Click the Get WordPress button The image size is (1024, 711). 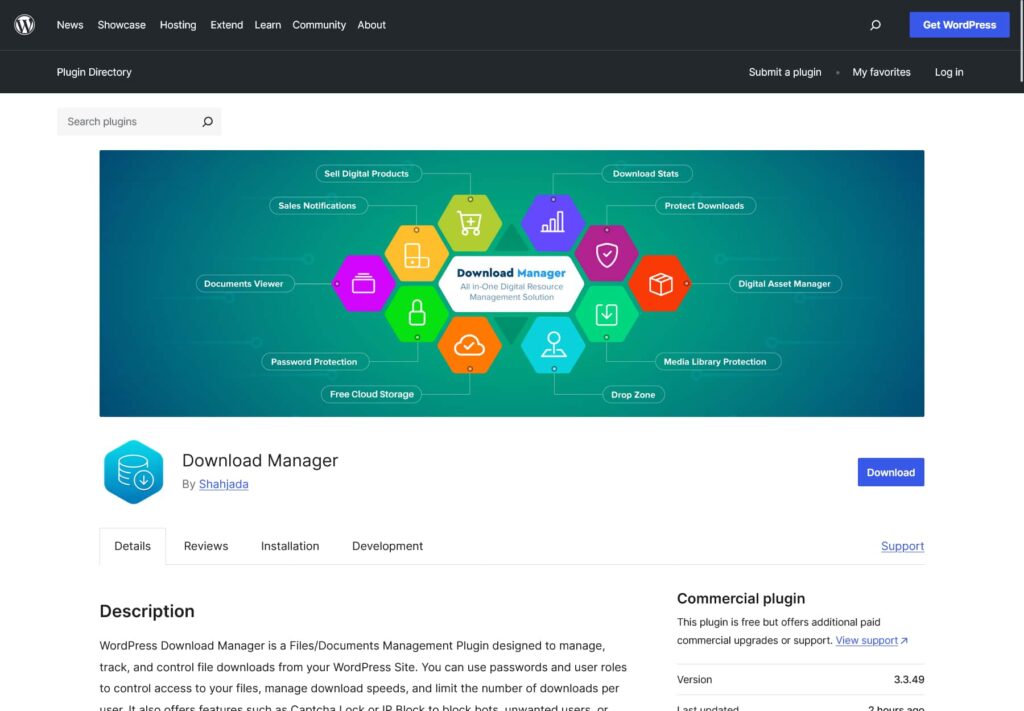(959, 25)
